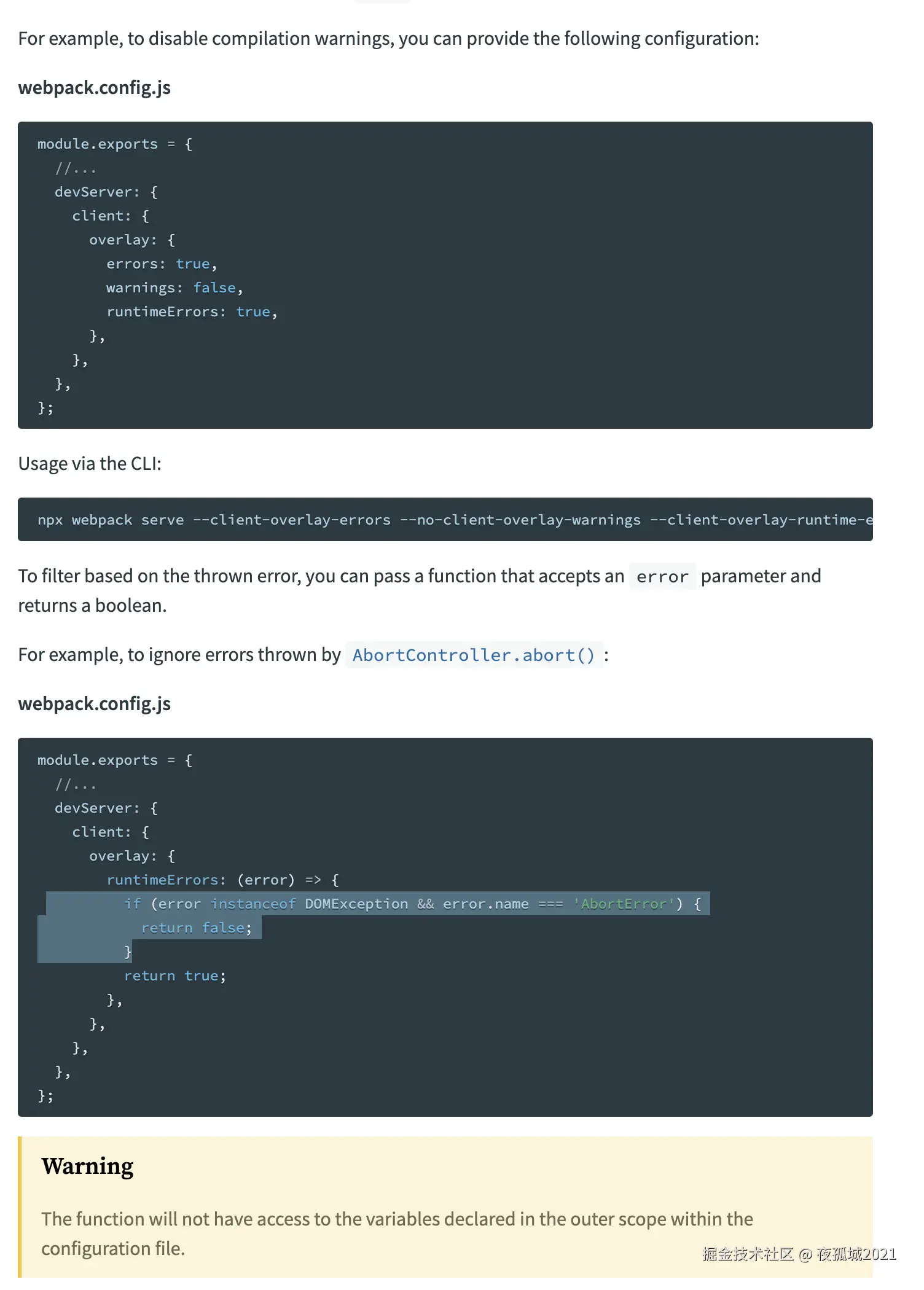This screenshot has height=1290, width=924.
Task: Click the inline 'error' code term
Action: tap(662, 577)
